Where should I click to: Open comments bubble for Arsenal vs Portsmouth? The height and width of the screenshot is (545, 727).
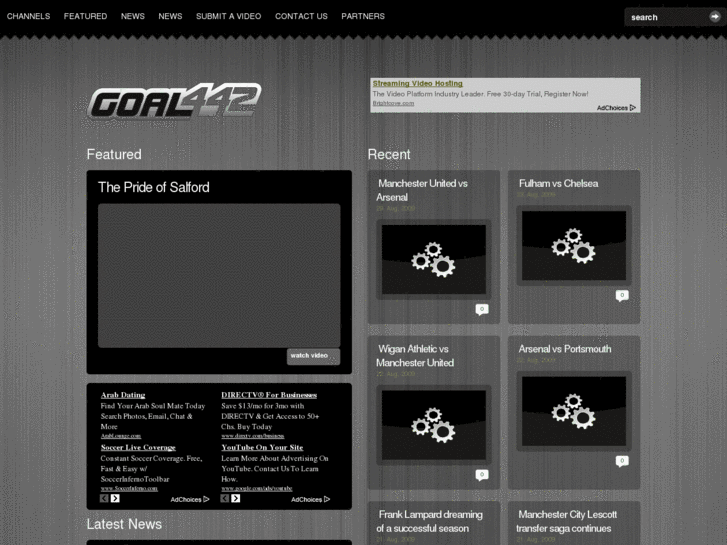pos(622,461)
